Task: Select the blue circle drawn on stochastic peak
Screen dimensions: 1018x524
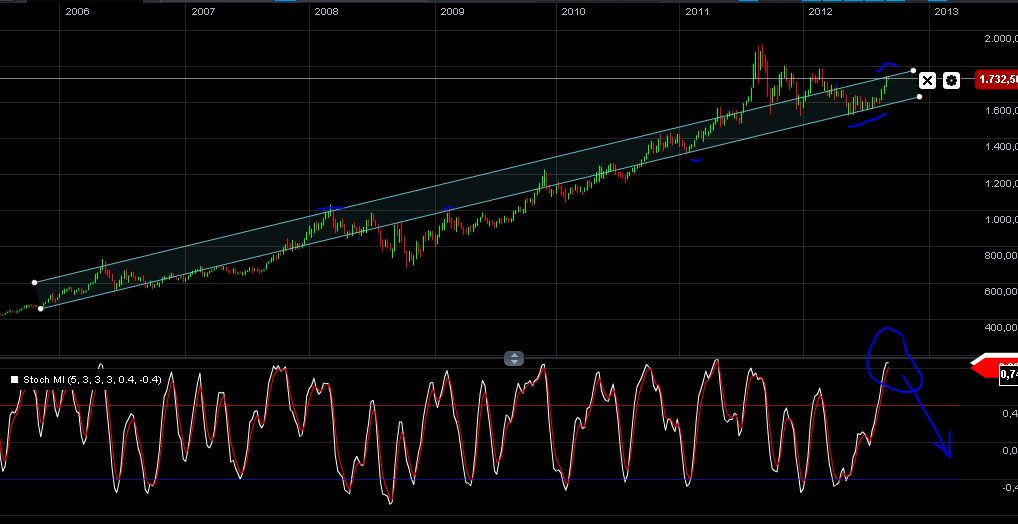Action: (x=893, y=360)
